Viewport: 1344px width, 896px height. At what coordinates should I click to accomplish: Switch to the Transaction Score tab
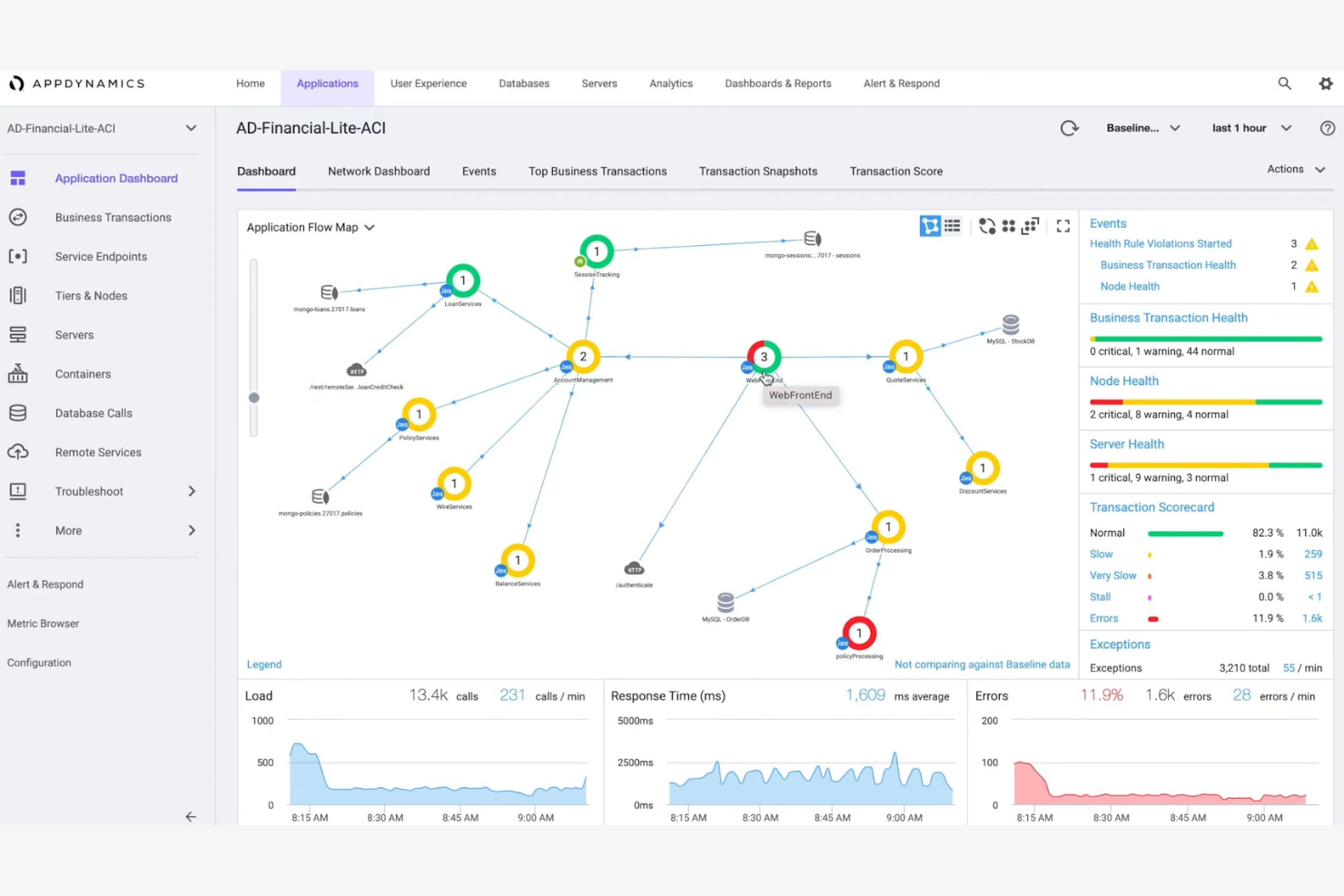(x=896, y=171)
